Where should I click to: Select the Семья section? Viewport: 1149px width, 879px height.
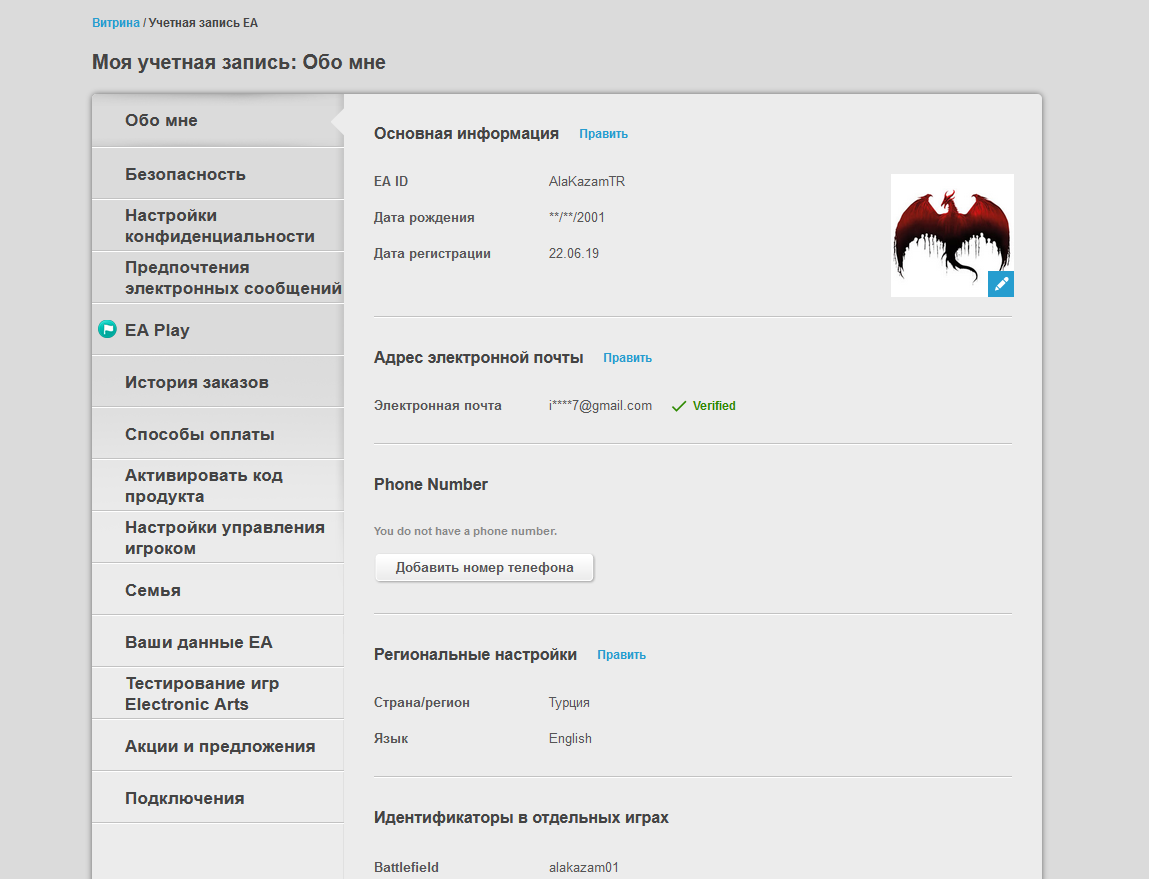click(x=218, y=590)
